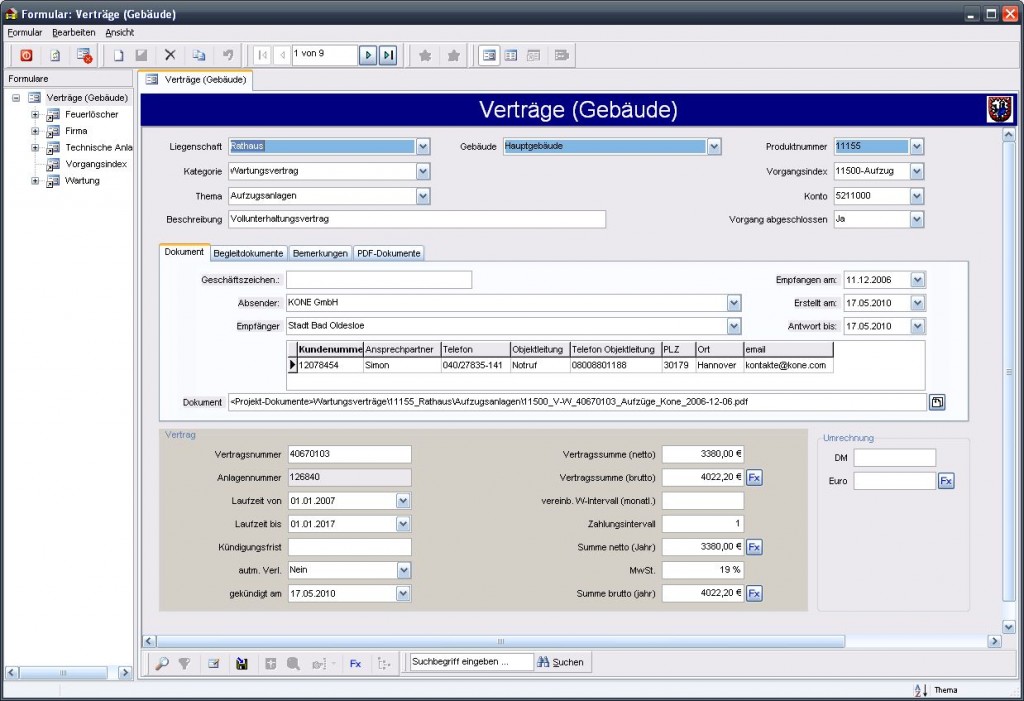Select Vorgangsindex in the Formulare tree
Screen dimensions: 1024x701
coord(96,164)
